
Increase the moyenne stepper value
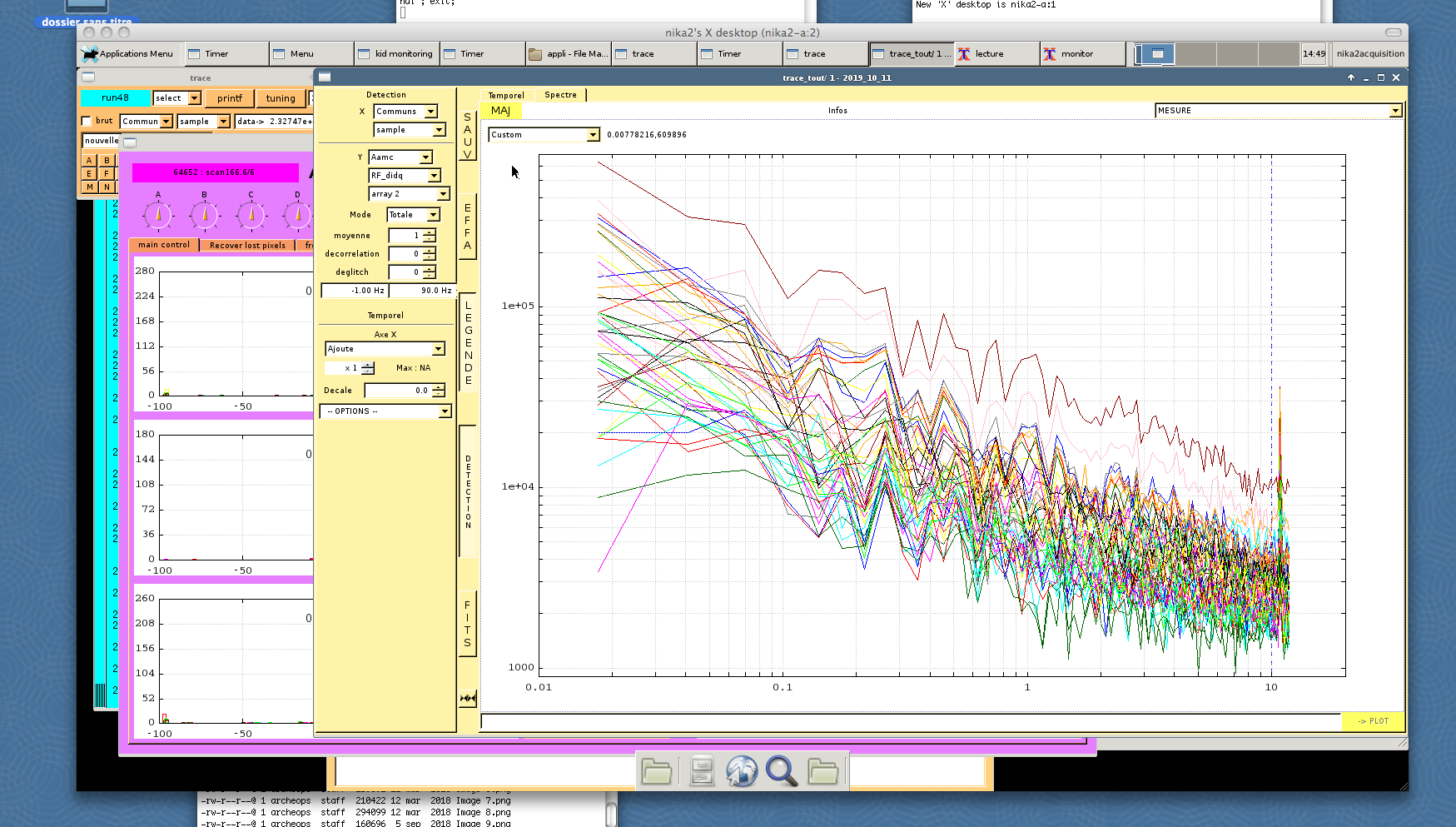coord(430,232)
